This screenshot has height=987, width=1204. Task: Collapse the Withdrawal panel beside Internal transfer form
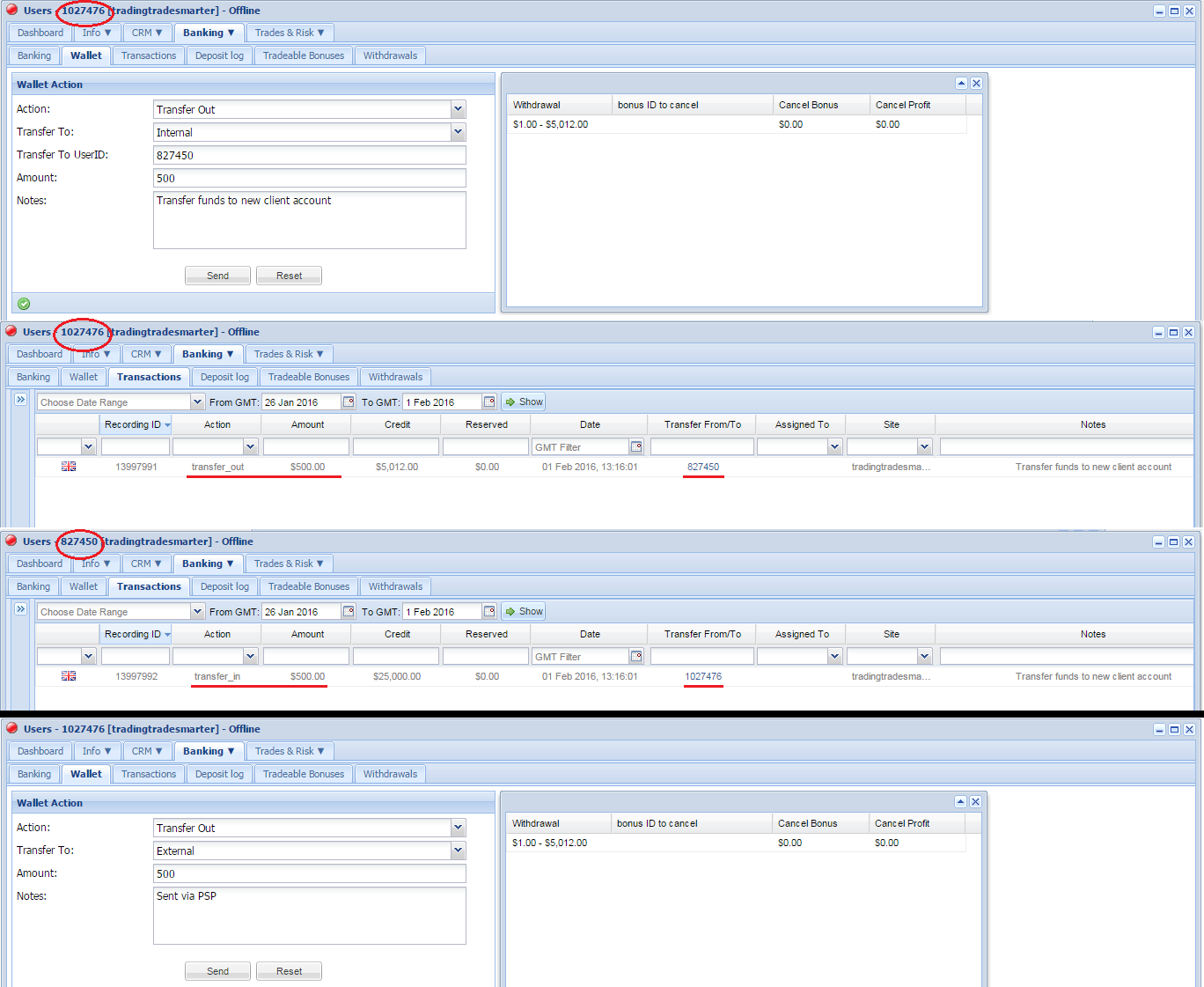pos(961,84)
